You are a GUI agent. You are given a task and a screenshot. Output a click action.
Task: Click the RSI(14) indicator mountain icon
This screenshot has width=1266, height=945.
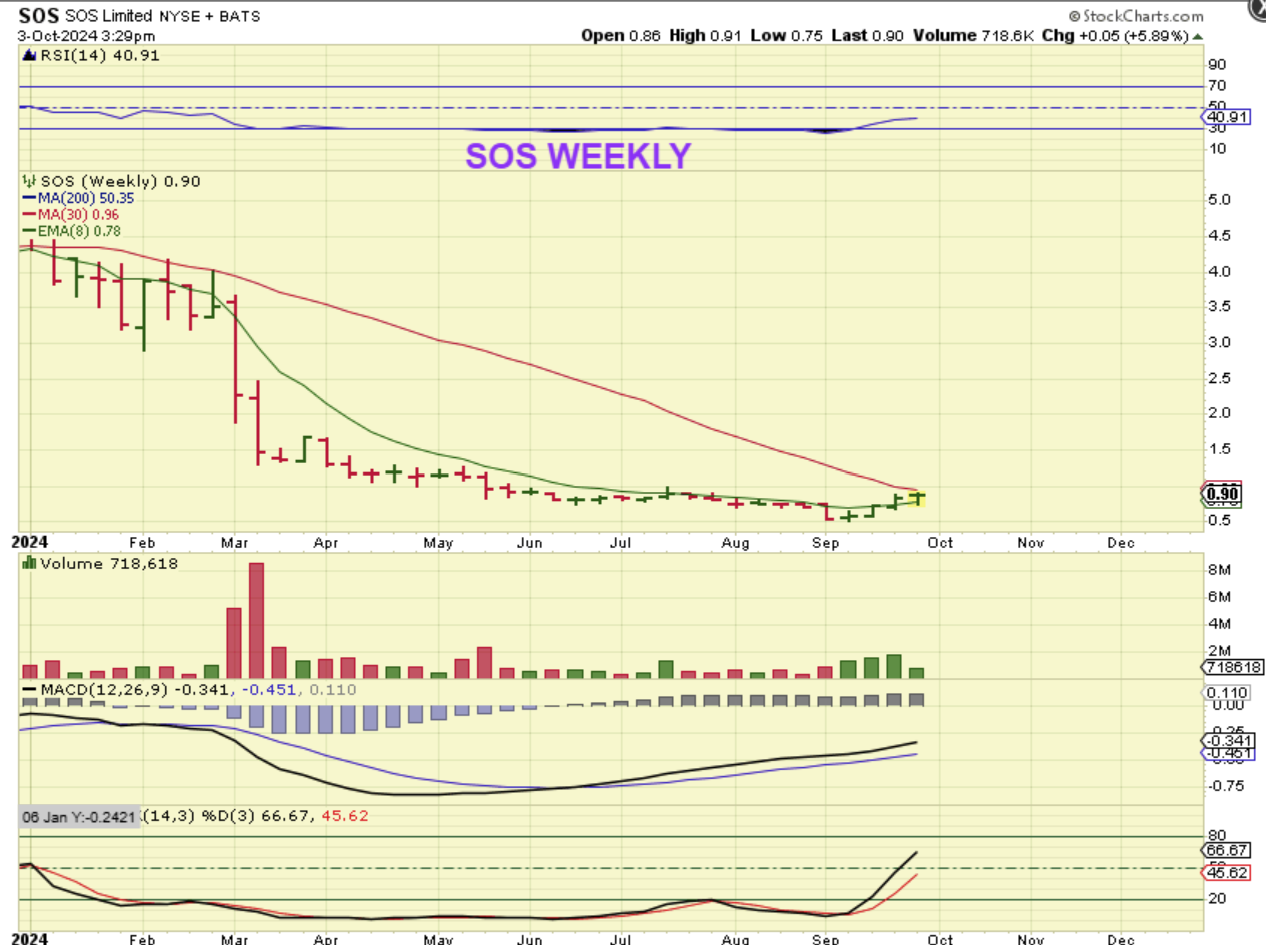pos(27,56)
